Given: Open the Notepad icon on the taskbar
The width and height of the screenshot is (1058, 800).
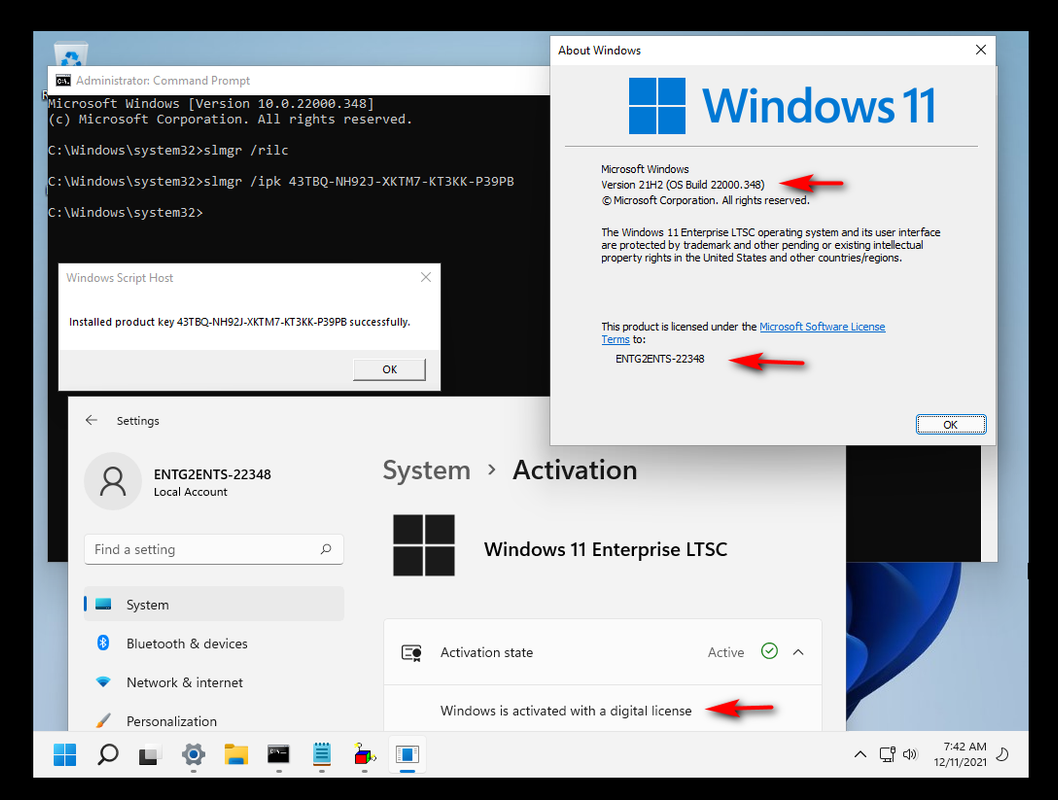Looking at the screenshot, I should [x=322, y=754].
